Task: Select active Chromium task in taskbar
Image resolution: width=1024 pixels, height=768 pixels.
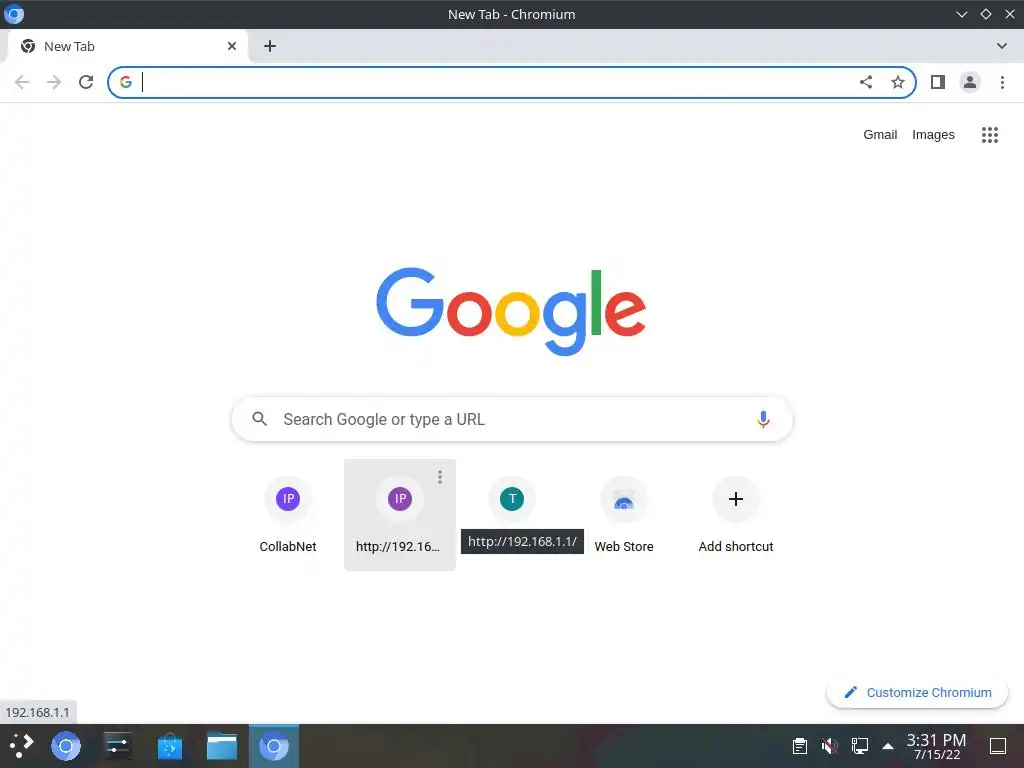Action: 274,746
